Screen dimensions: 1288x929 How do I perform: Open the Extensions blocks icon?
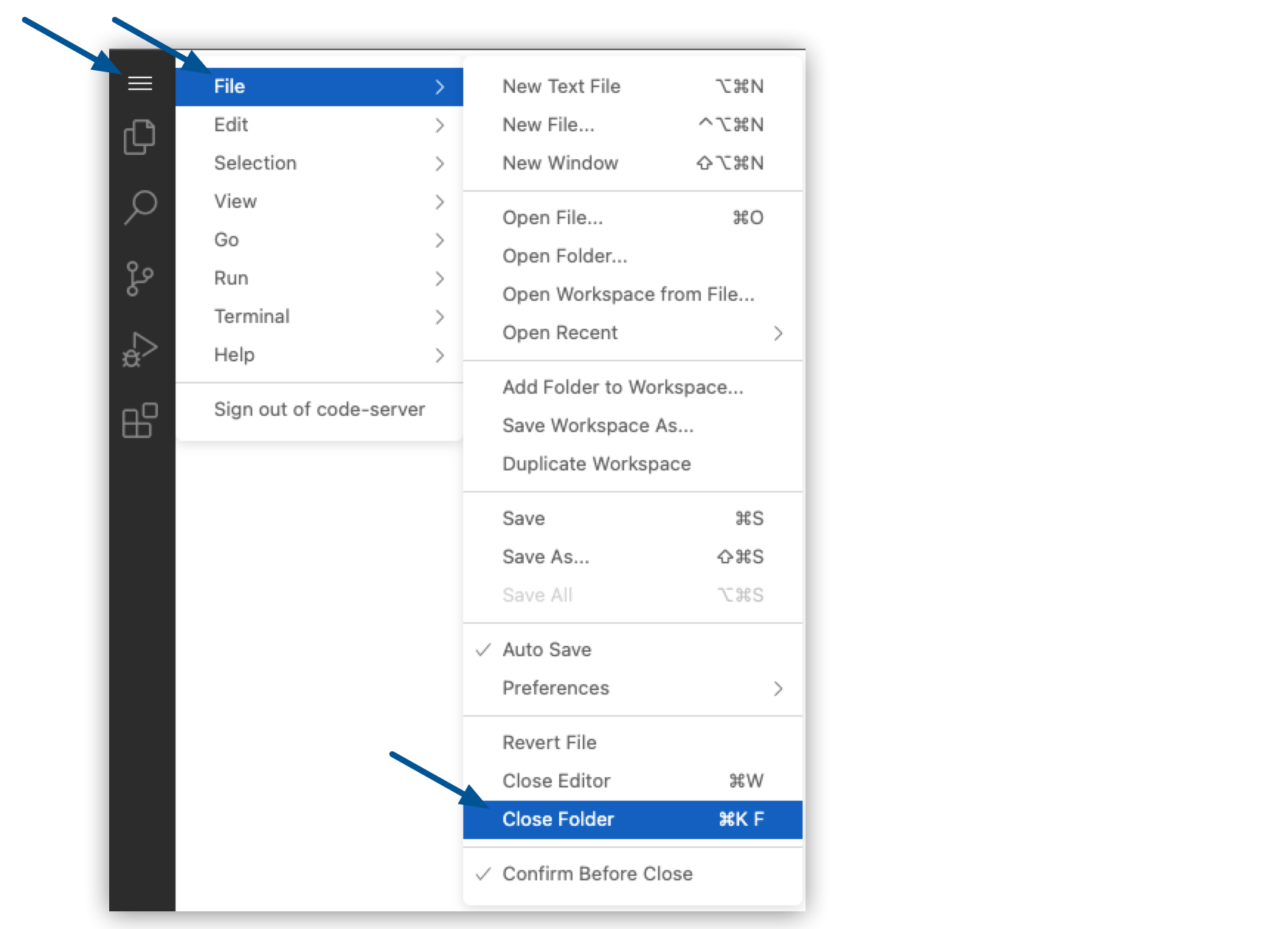pyautogui.click(x=140, y=420)
